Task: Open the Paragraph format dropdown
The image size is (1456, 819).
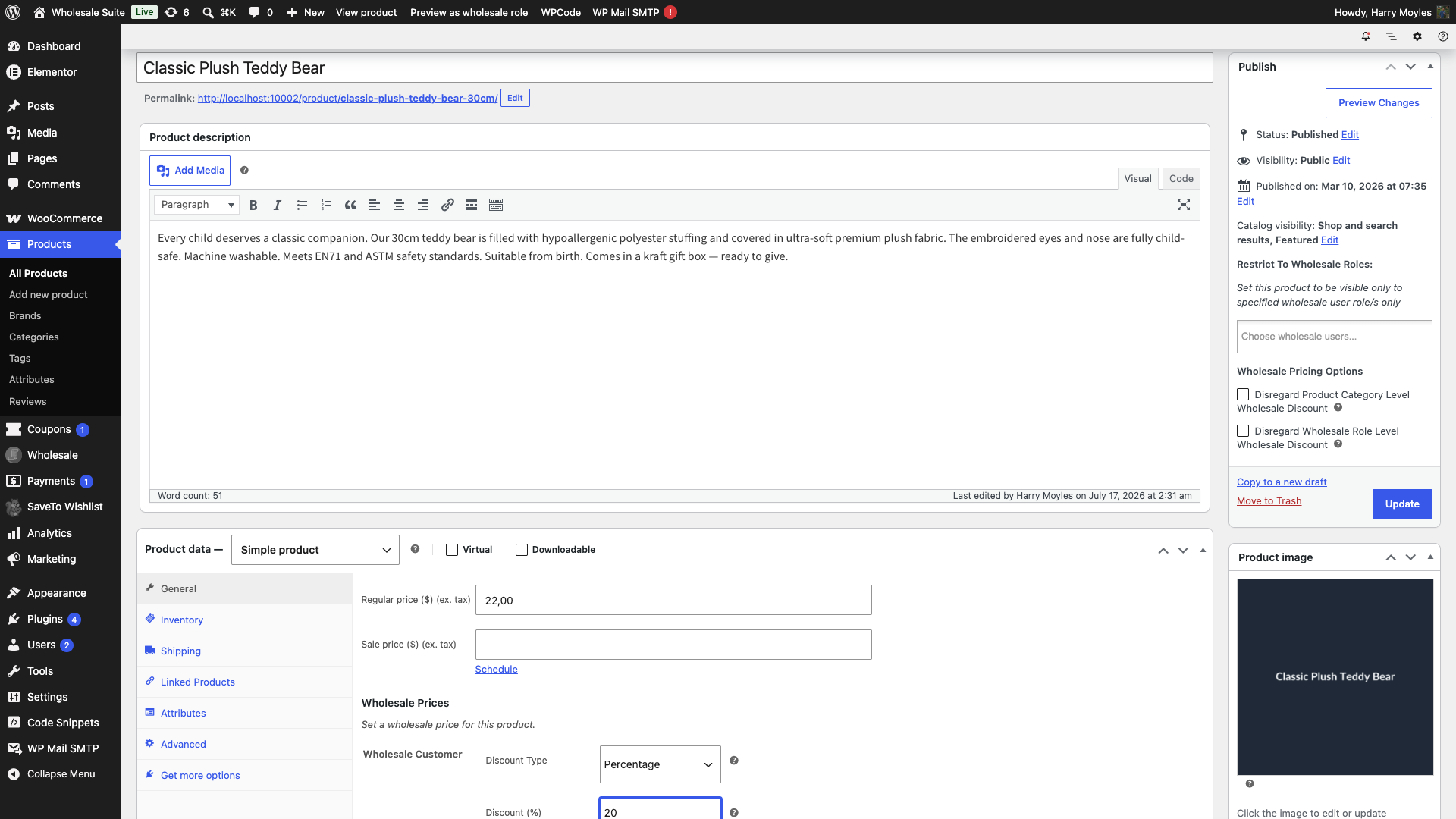Action: pos(196,205)
